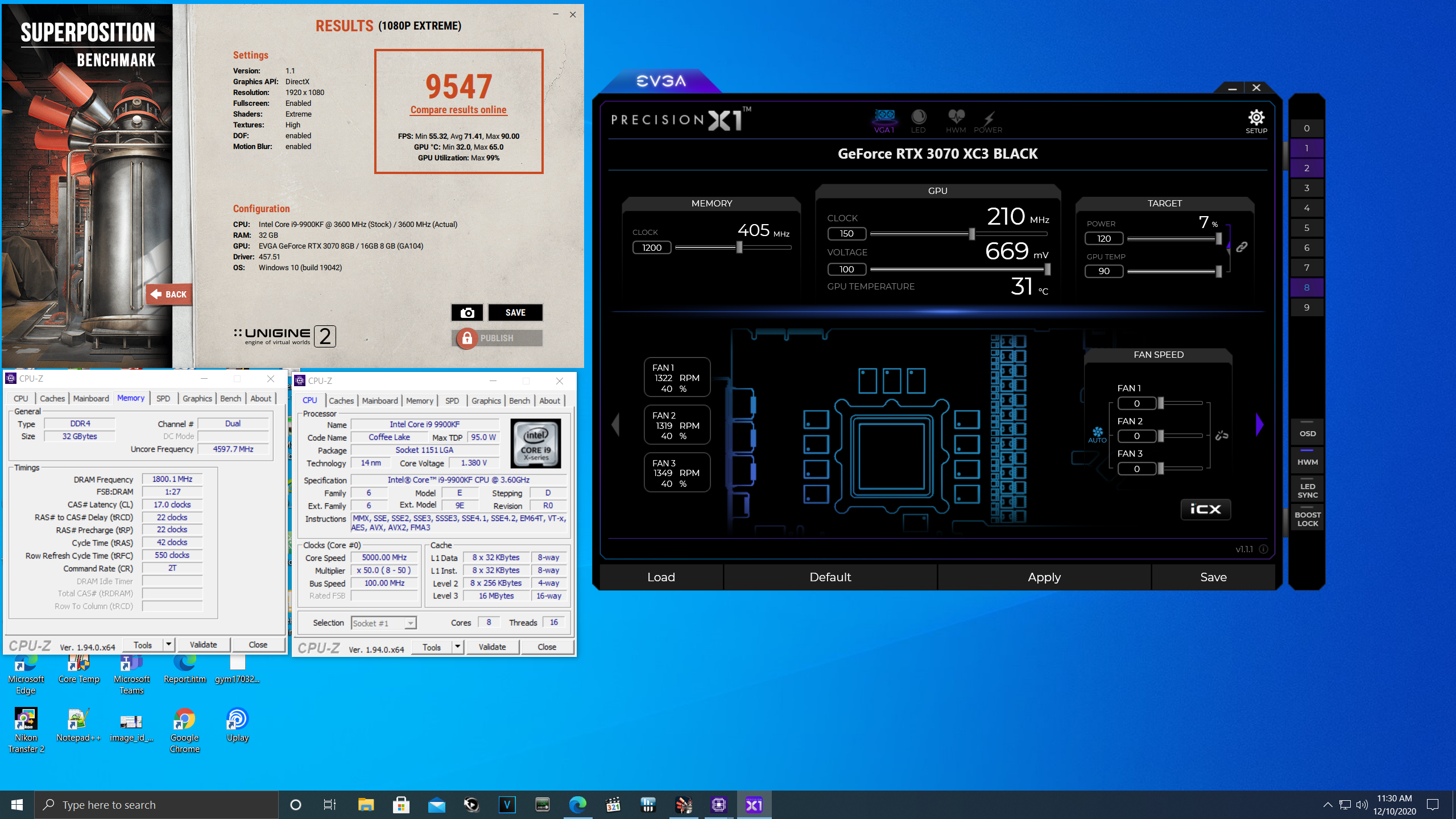Open the Windows Start menu
This screenshot has height=819, width=1456.
click(17, 804)
